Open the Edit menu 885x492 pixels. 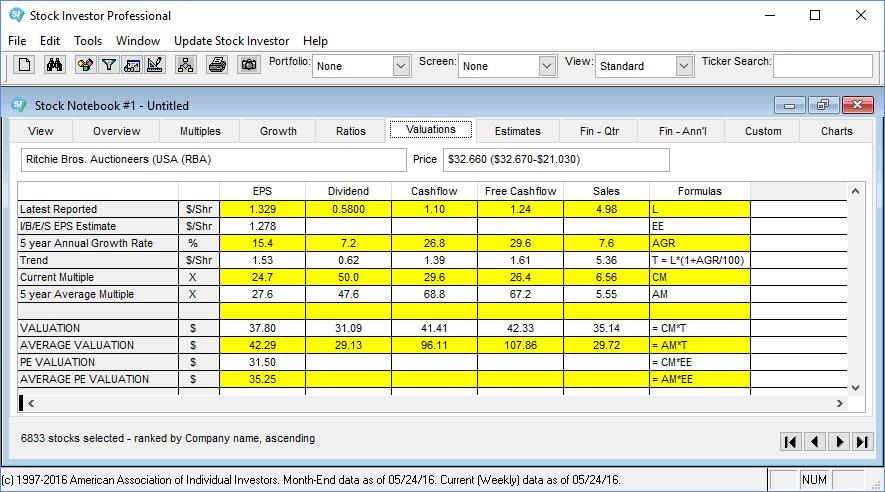coord(50,41)
